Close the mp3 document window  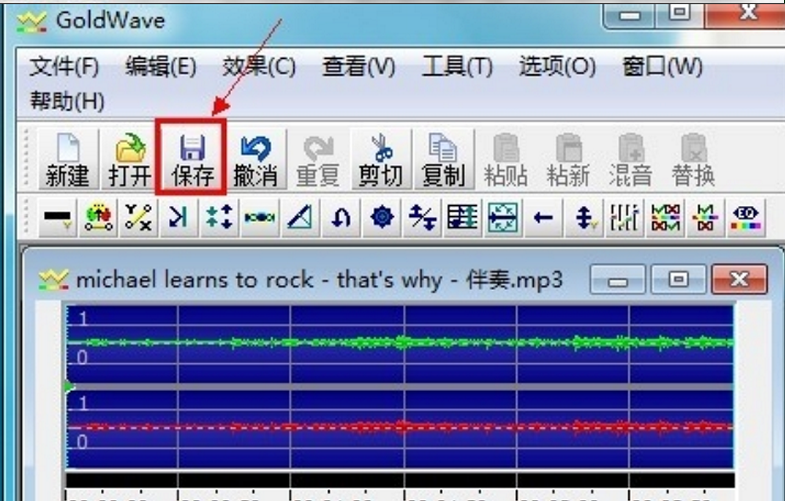[x=739, y=280]
